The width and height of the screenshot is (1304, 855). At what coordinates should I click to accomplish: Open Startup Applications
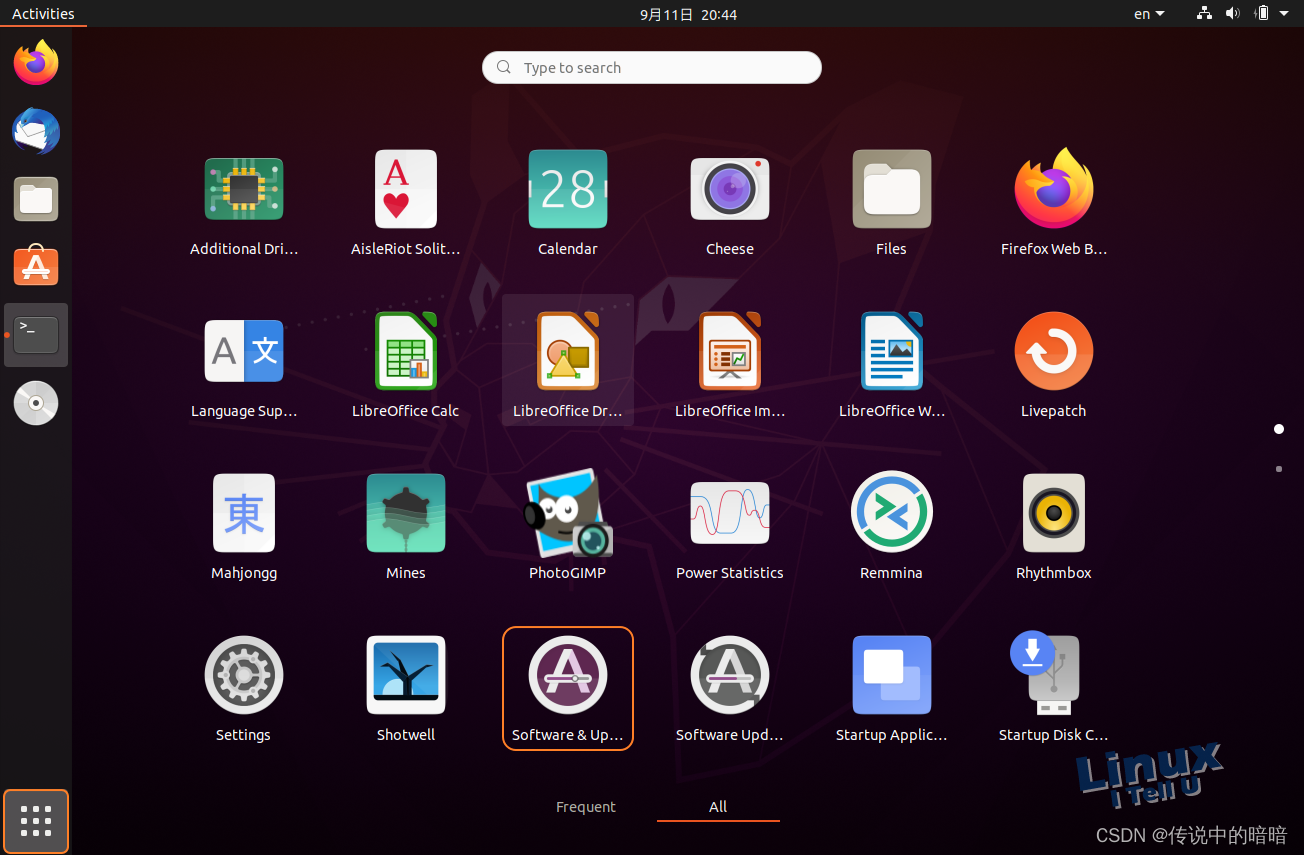pyautogui.click(x=891, y=690)
